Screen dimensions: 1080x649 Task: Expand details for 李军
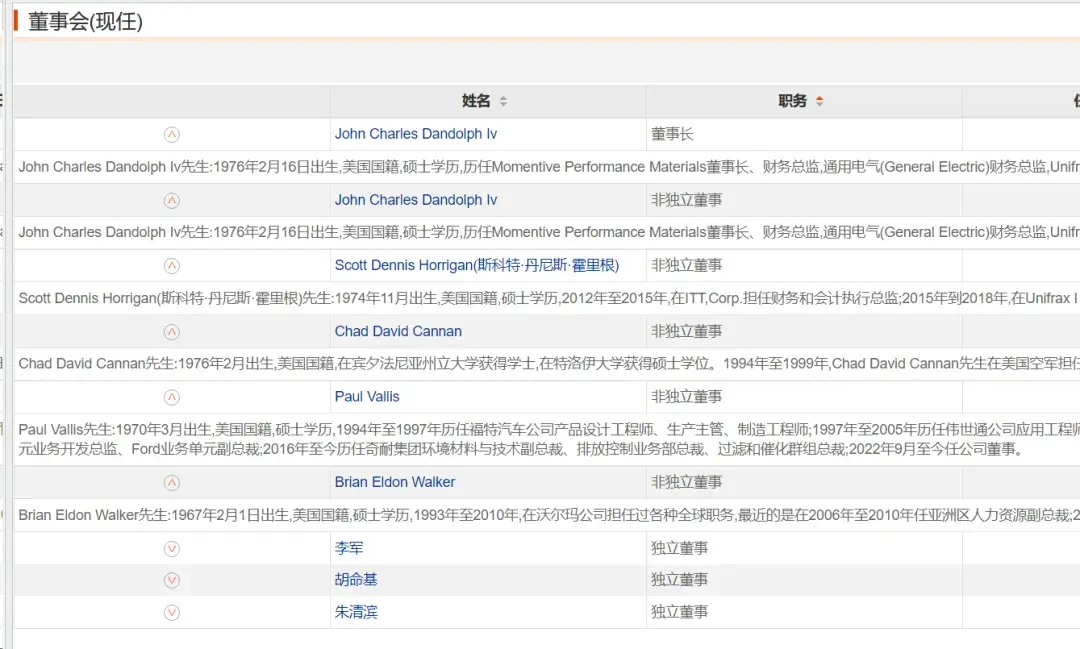click(172, 549)
